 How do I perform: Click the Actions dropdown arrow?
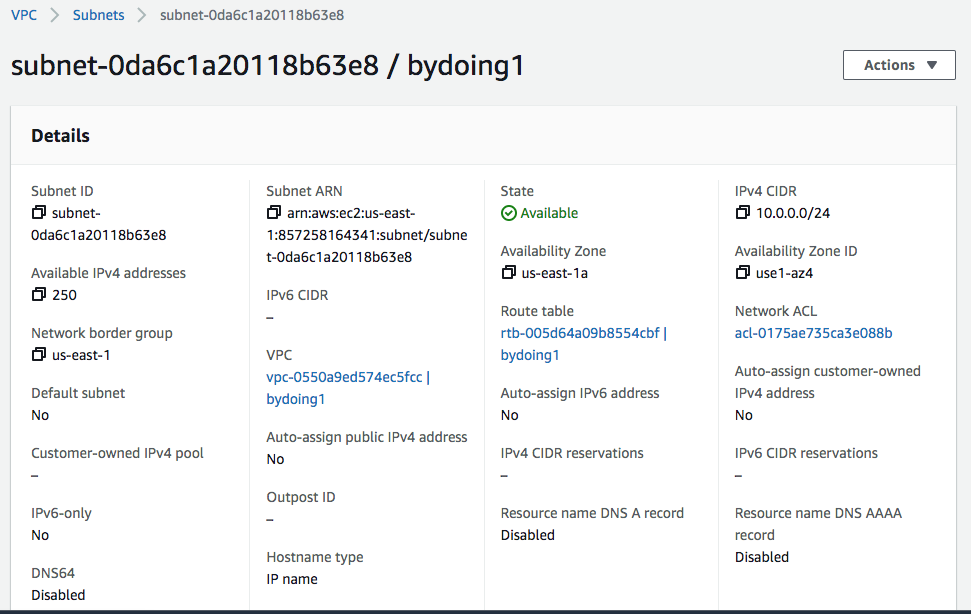(x=931, y=65)
